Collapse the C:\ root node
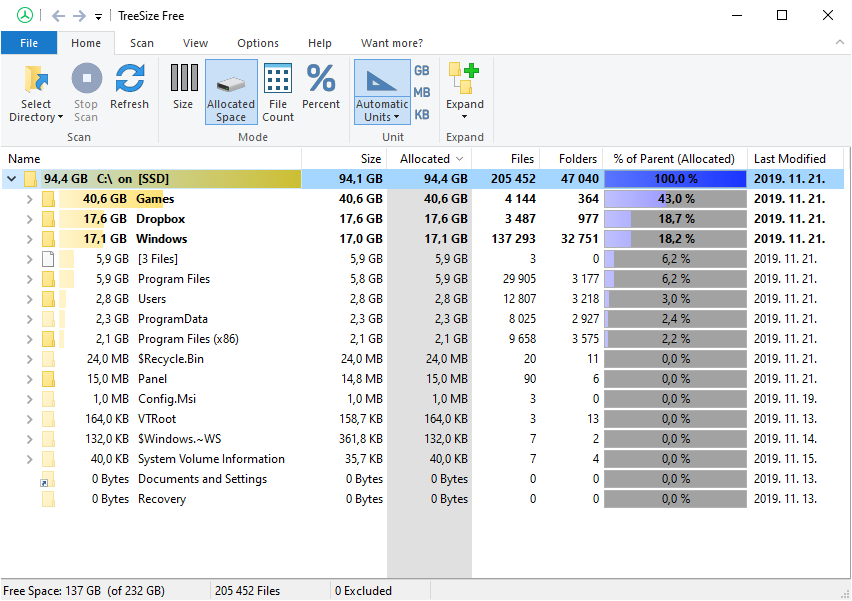The width and height of the screenshot is (852, 601). [11, 179]
